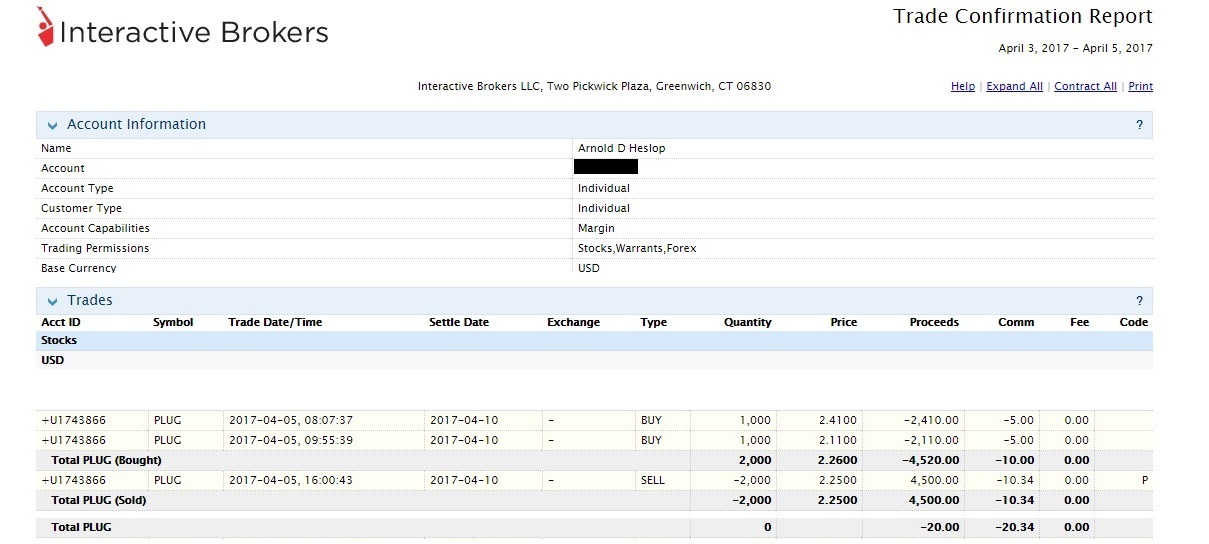Click the Expand All link
Image resolution: width=1209 pixels, height=544 pixels.
pos(1014,87)
